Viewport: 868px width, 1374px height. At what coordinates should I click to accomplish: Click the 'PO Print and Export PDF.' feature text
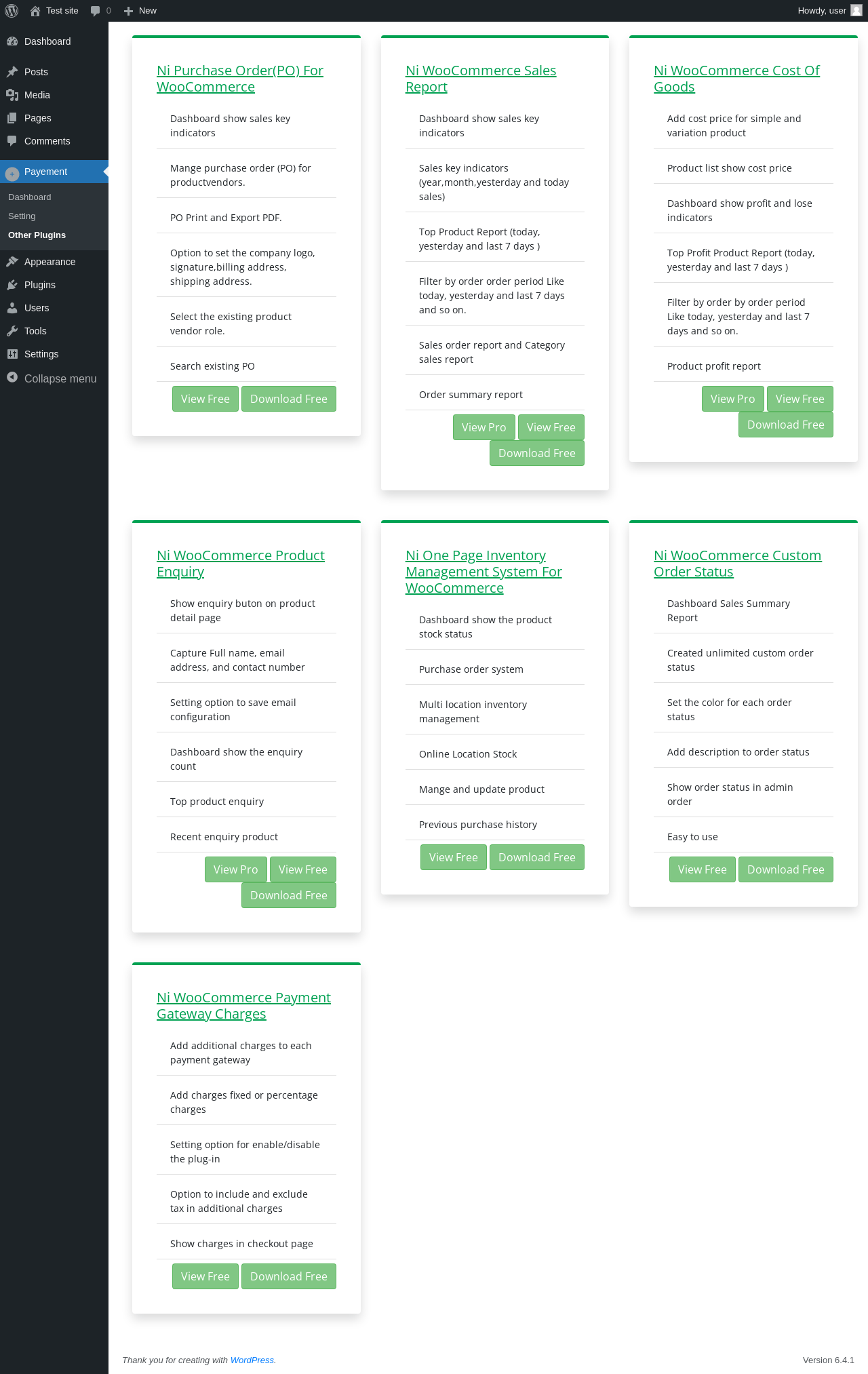226,218
